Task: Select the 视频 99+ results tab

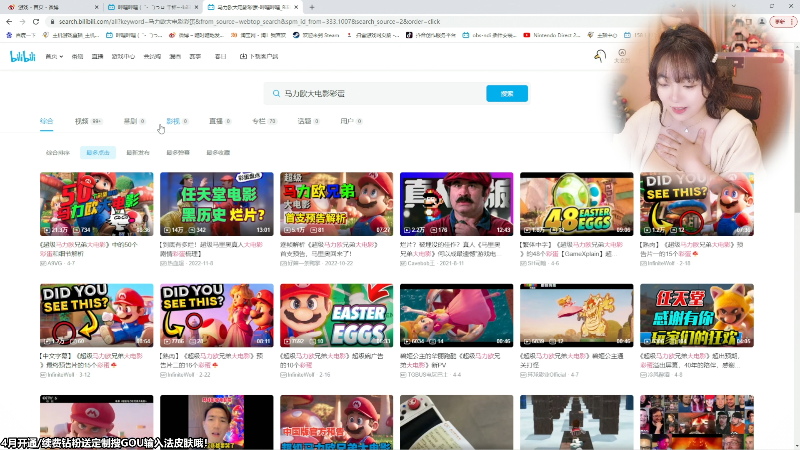Action: [88, 121]
